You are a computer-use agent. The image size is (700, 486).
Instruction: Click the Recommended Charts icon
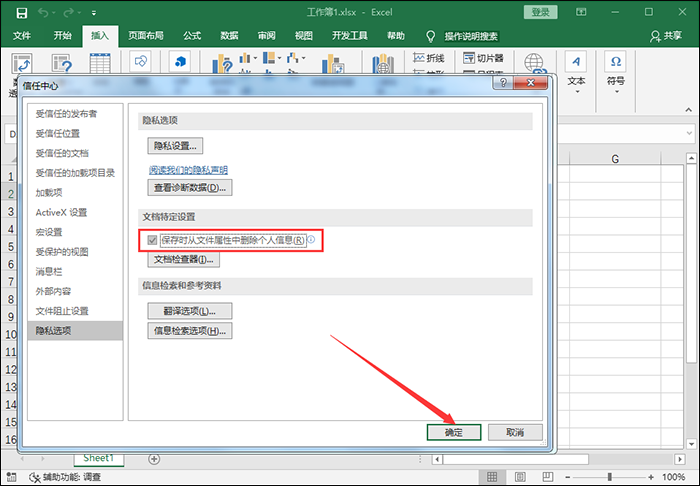point(222,64)
